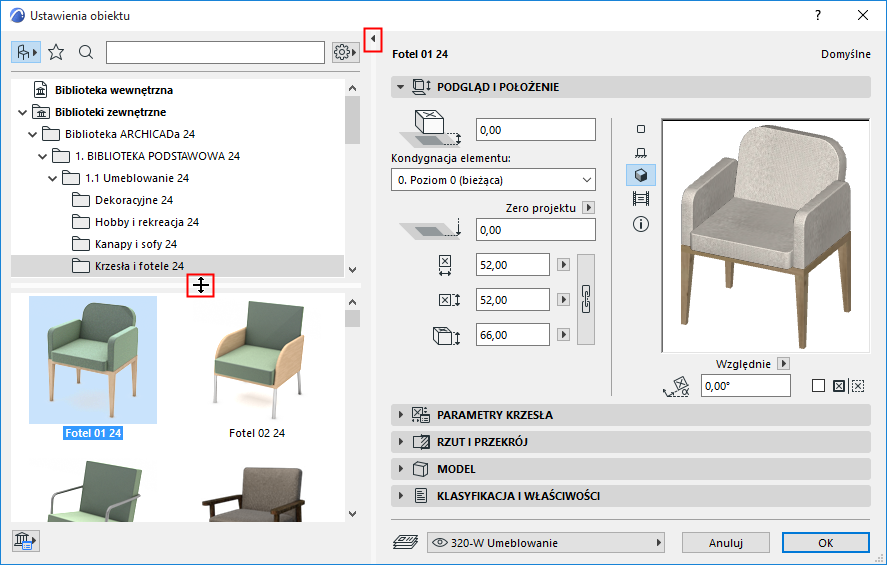Select the green chair with metal armrests
Screen dimensions: 887x565
[x=93, y=491]
